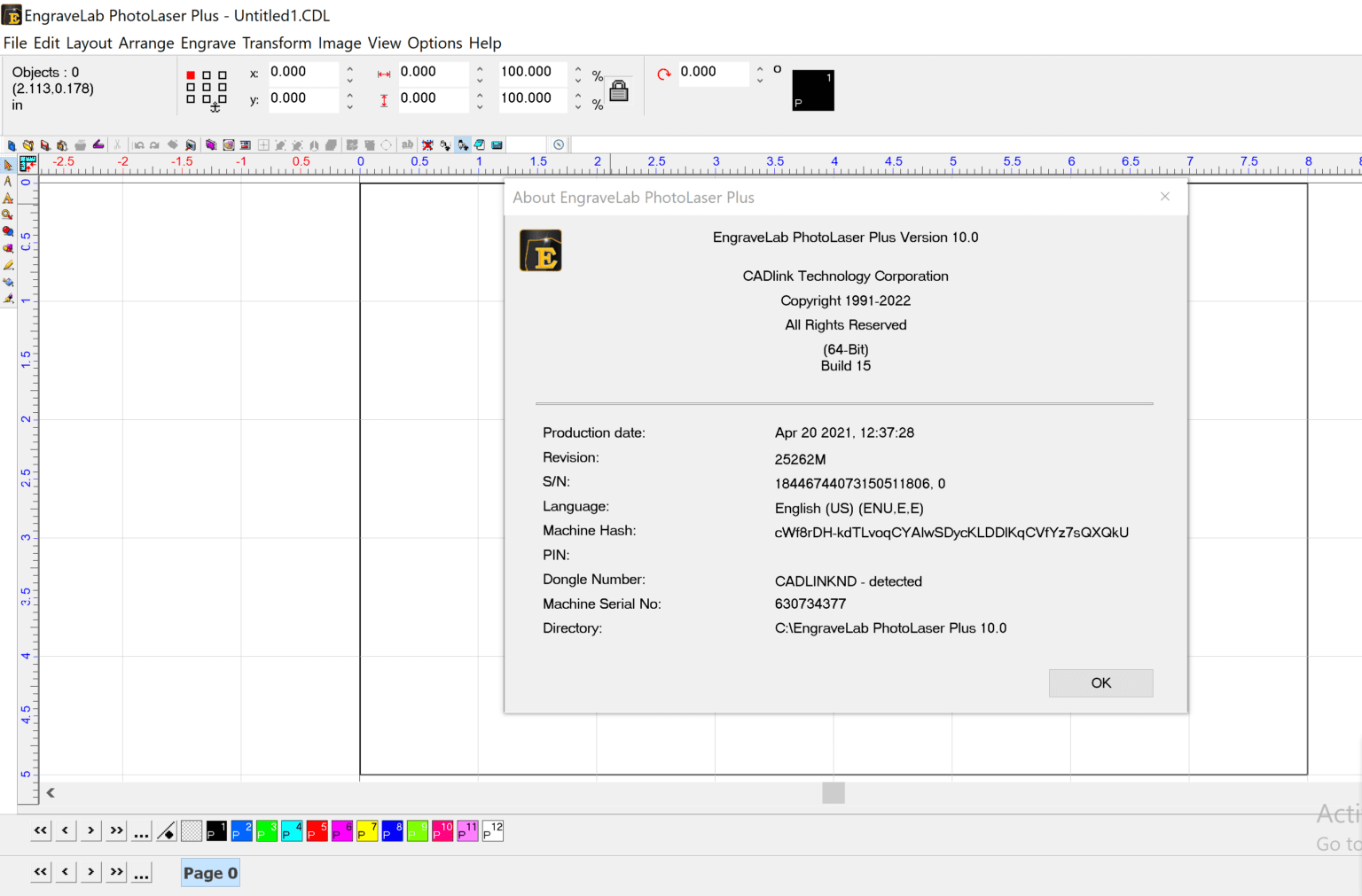The width and height of the screenshot is (1362, 896).
Task: Select the red and blue shapes tool
Action: pos(8,231)
